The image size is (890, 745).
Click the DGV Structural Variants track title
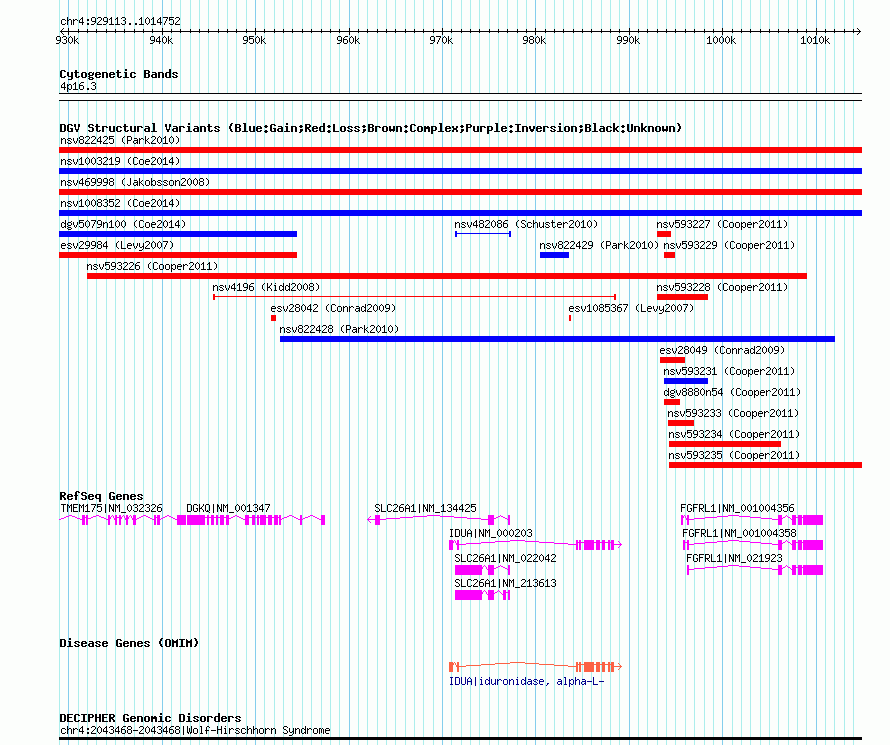point(371,128)
